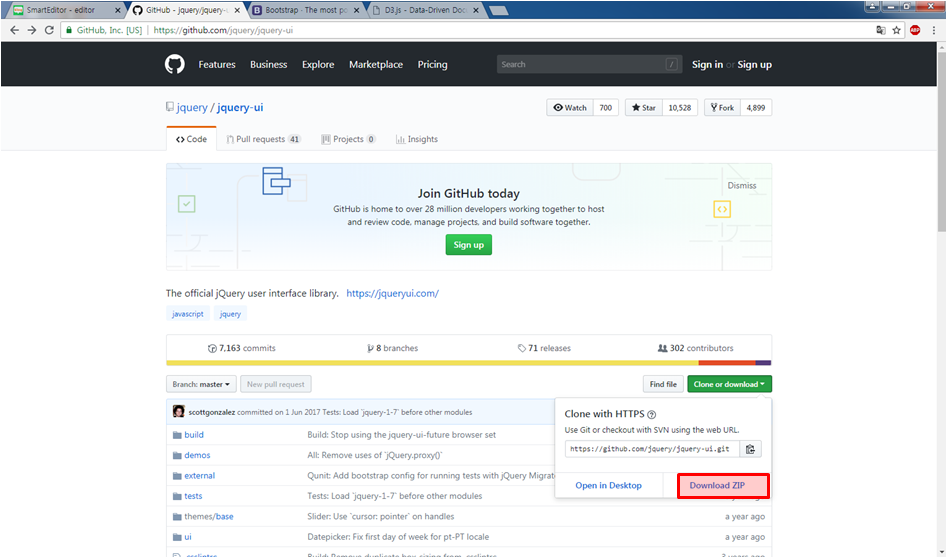Reload the page with refresh icon

[x=50, y=30]
